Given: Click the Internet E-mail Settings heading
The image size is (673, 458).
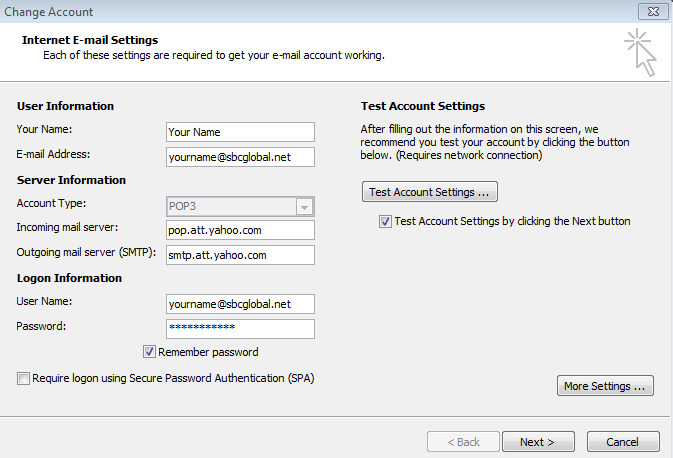Looking at the screenshot, I should click(x=90, y=40).
